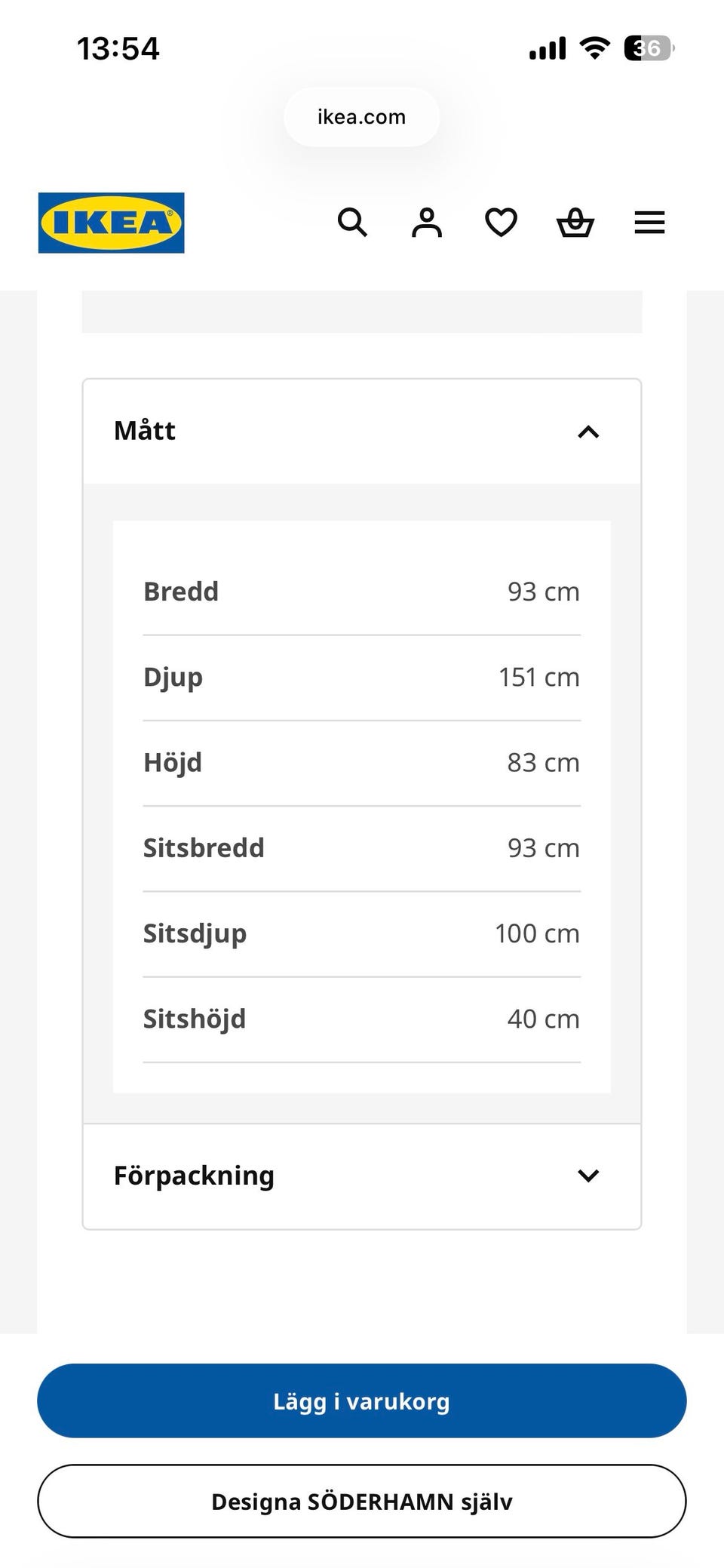The height and width of the screenshot is (1568, 724).
Task: Select the Sitsdjup 100 cm row
Action: point(362,933)
